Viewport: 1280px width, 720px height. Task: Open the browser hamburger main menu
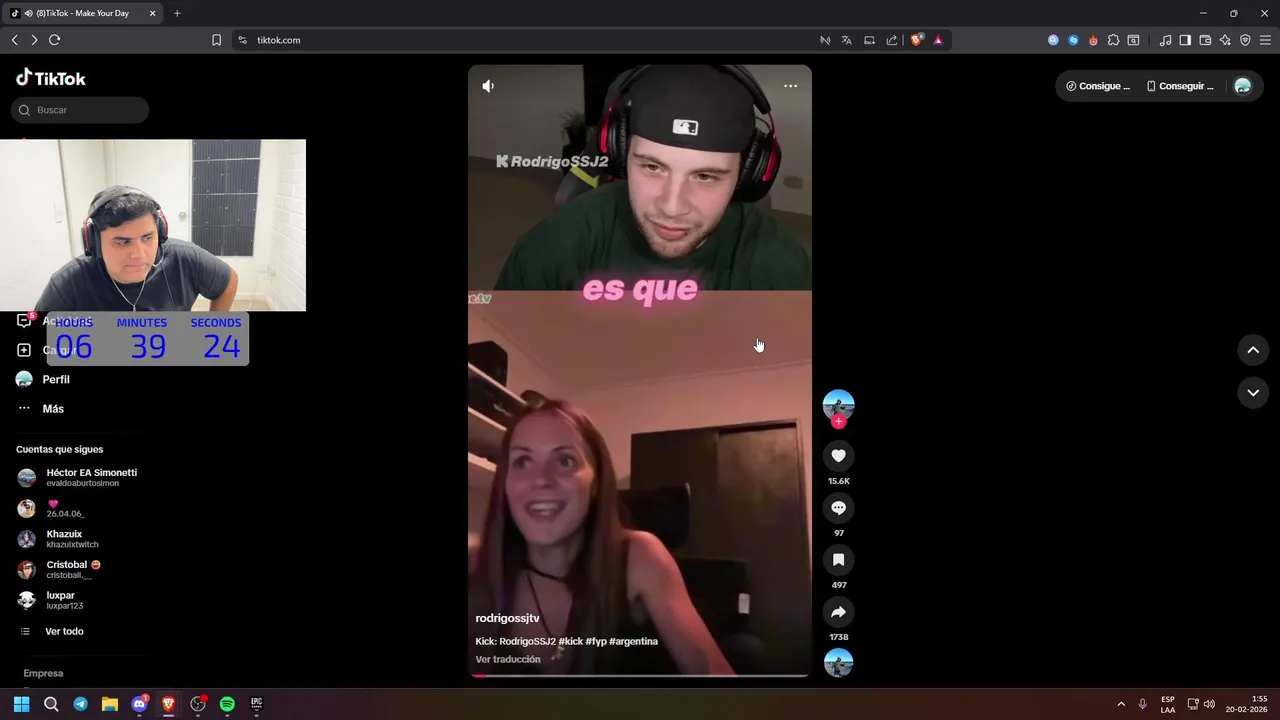tap(1265, 40)
